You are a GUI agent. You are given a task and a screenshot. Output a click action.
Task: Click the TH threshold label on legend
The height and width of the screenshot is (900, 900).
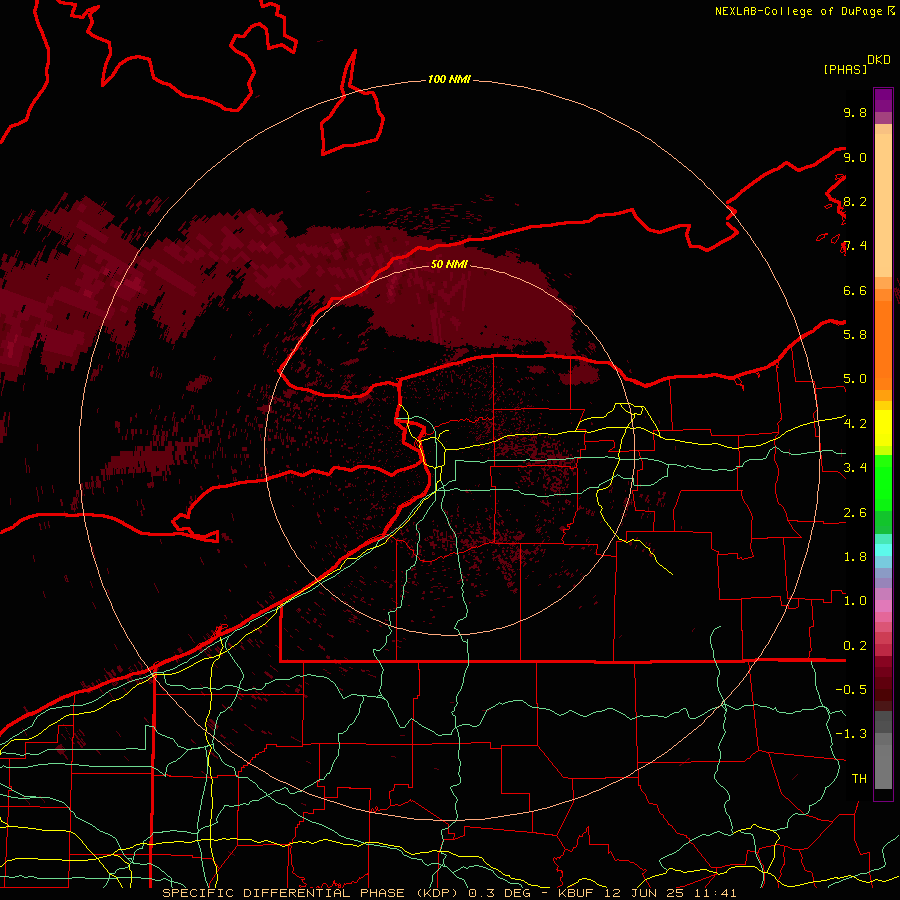pyautogui.click(x=859, y=779)
